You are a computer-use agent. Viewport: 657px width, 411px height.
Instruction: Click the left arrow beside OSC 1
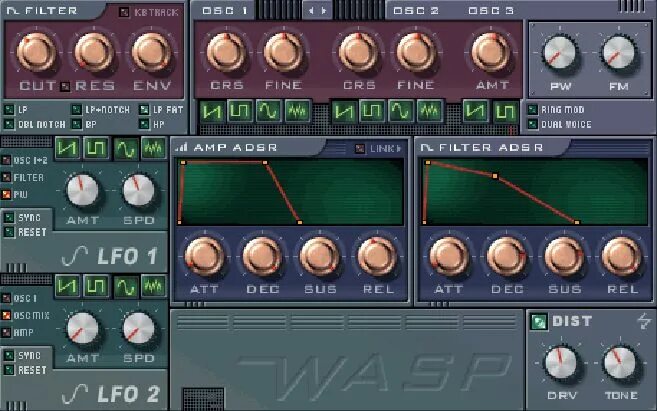[311, 10]
